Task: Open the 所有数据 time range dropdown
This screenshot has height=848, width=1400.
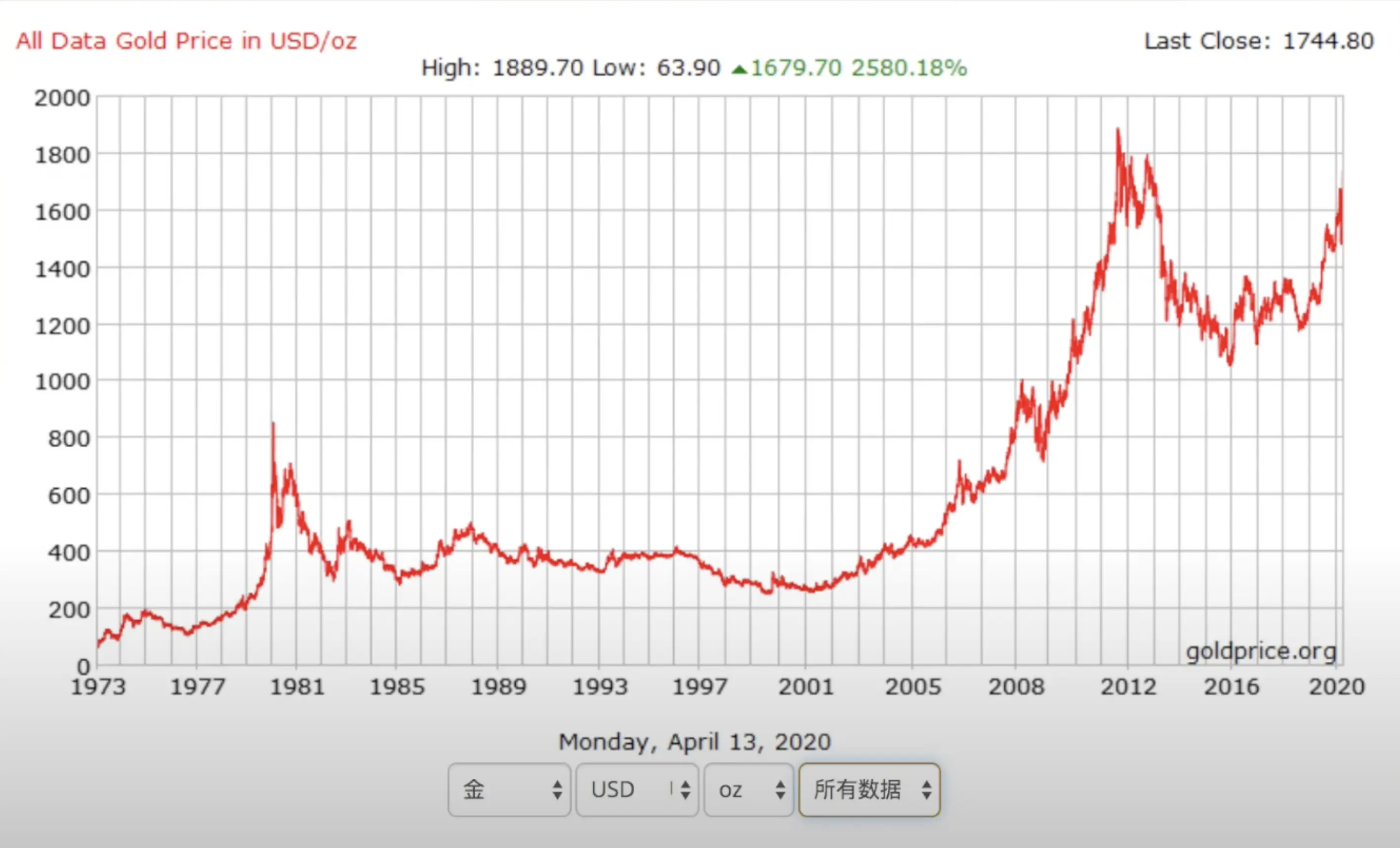Action: point(869,790)
